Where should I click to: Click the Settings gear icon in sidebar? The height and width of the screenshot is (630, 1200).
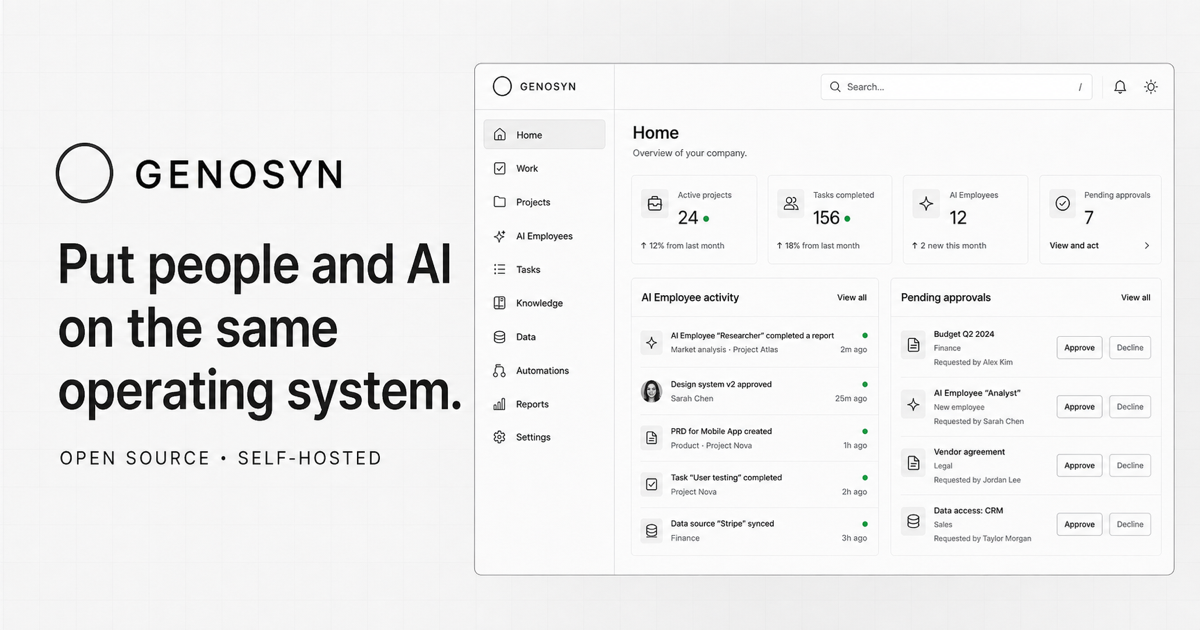[x=500, y=437]
